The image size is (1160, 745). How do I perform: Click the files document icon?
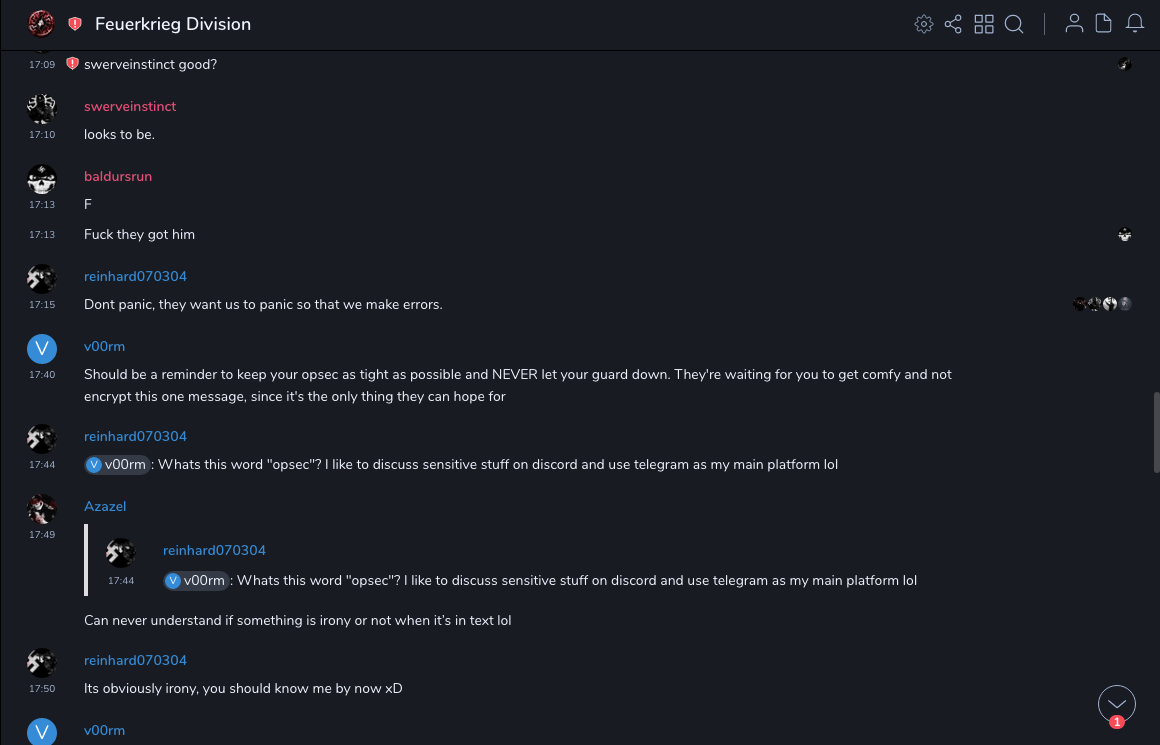(1104, 24)
